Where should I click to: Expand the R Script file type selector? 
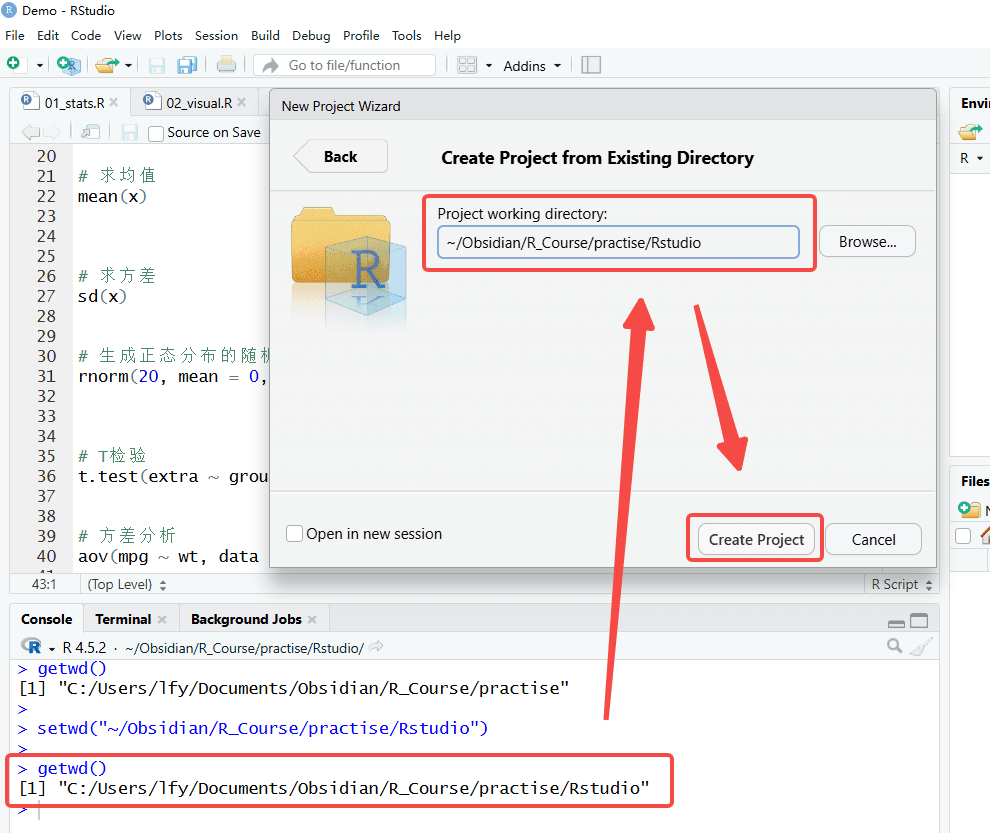[901, 585]
